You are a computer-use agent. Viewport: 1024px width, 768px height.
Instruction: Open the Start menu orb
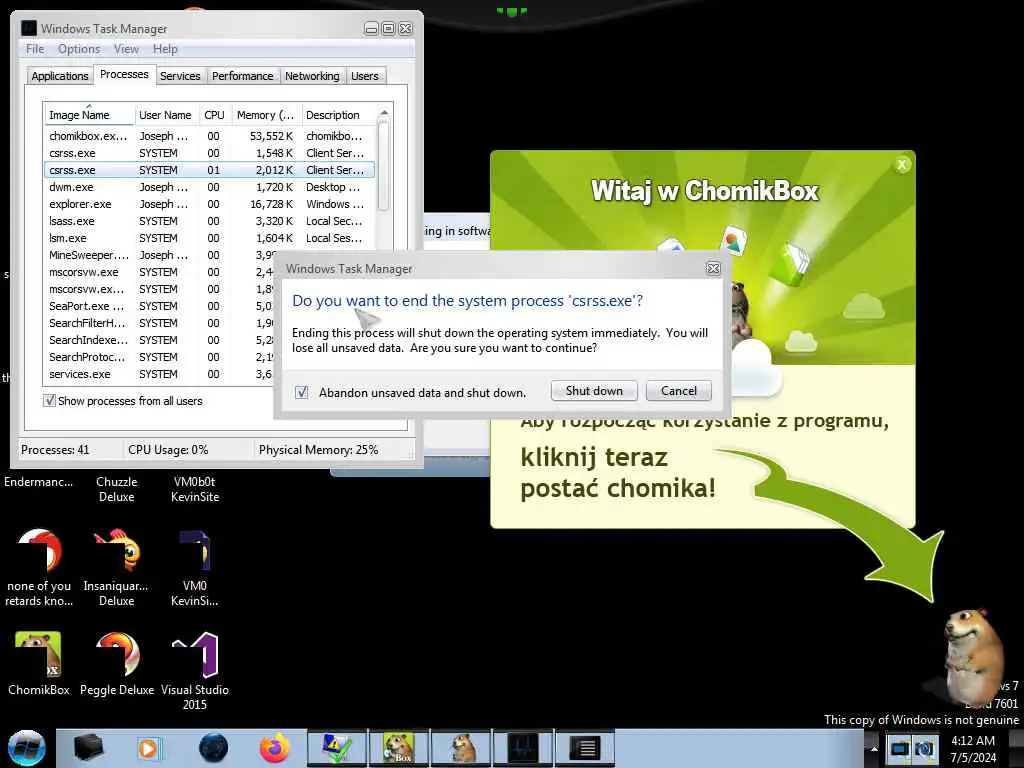pos(27,748)
